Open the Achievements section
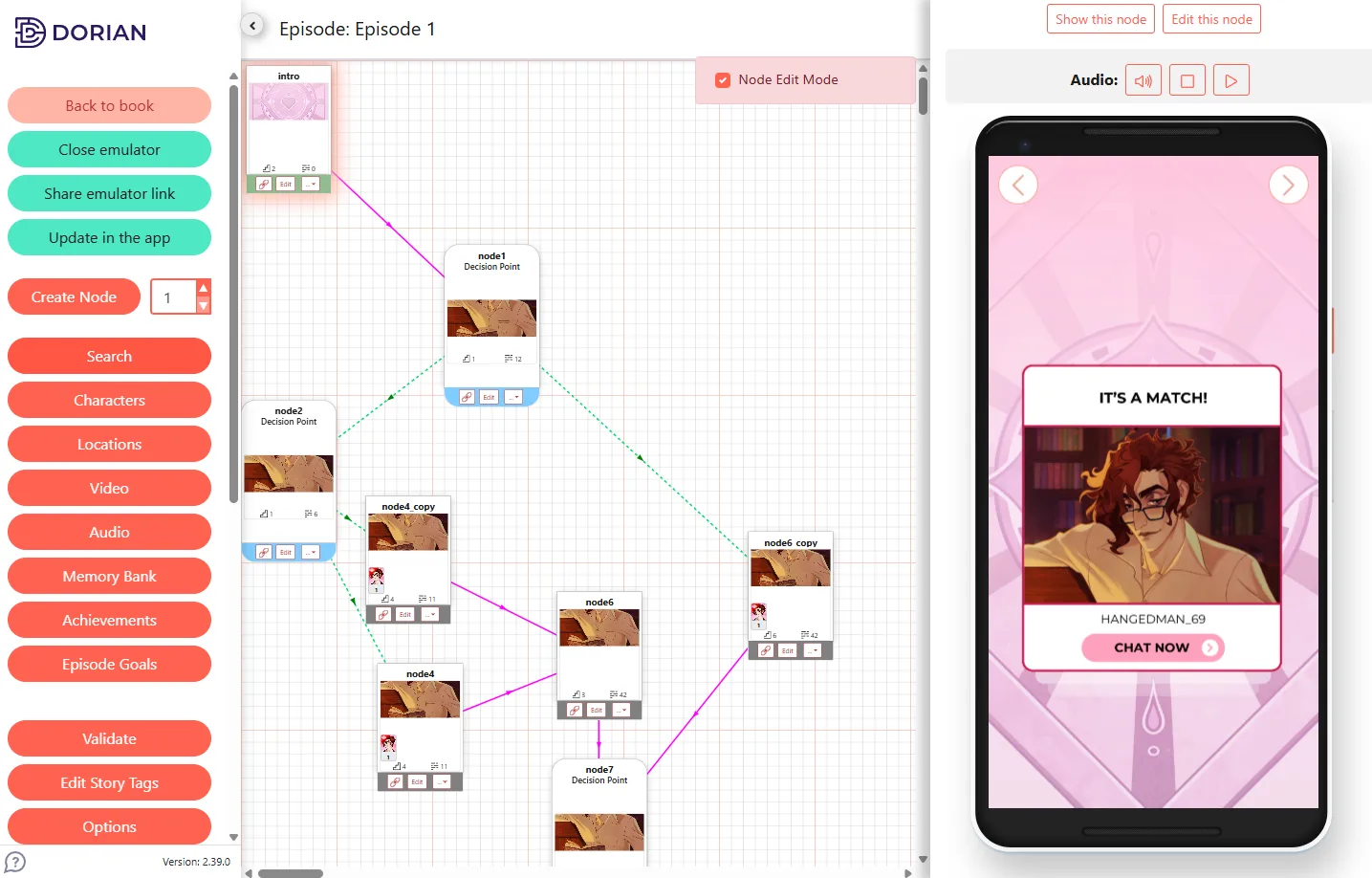The height and width of the screenshot is (878, 1372). (x=109, y=620)
